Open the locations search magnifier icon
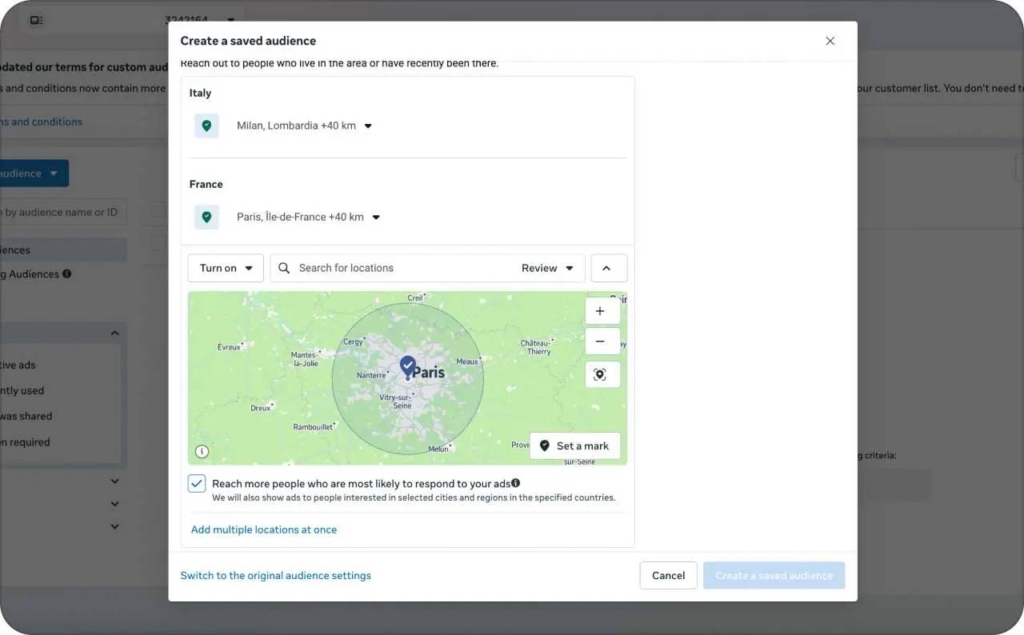Screen dimensions: 1024x635 pyautogui.click(x=283, y=267)
